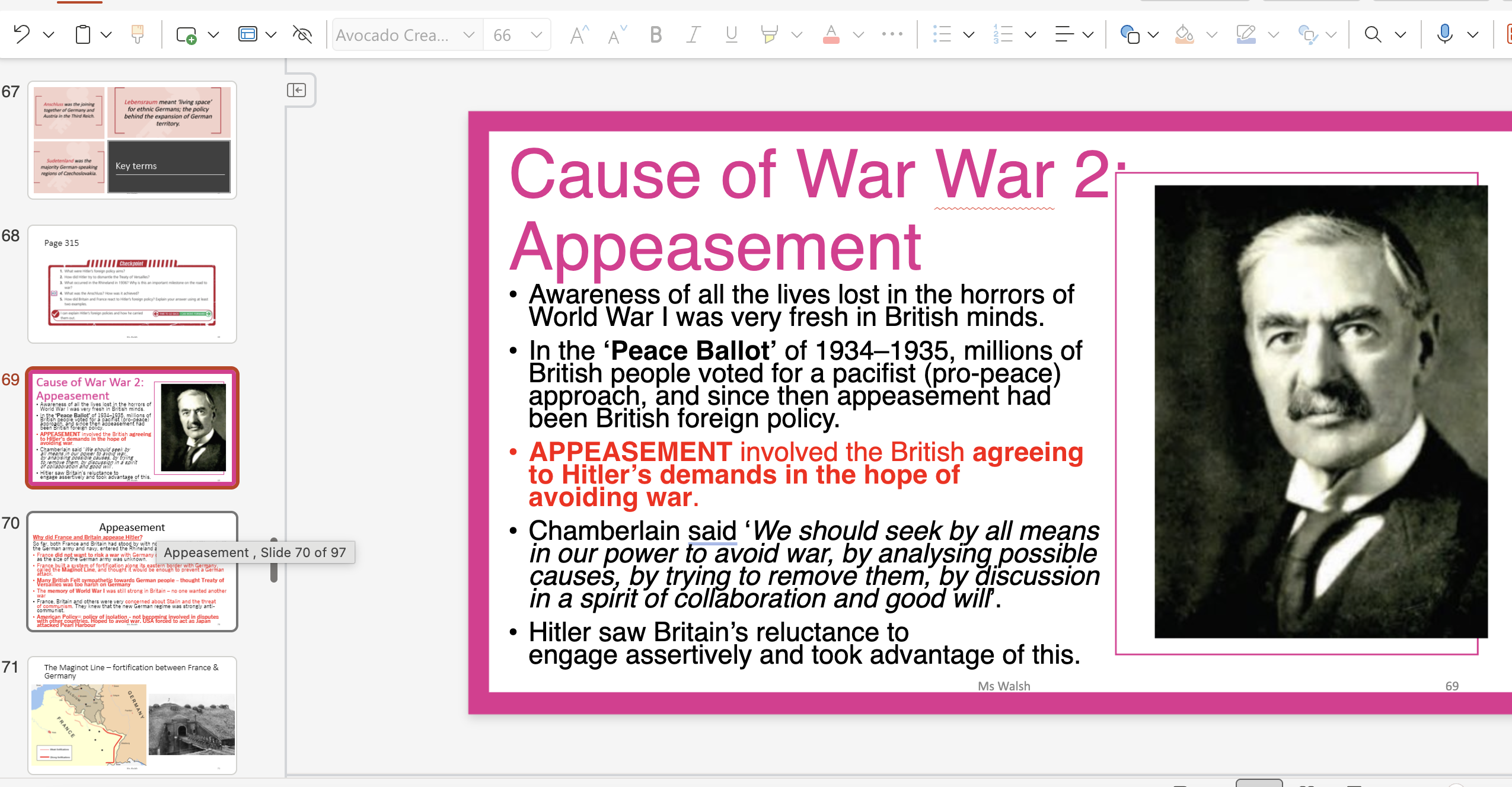1512x787 pixels.
Task: Open more font options ellipsis
Action: tap(892, 34)
